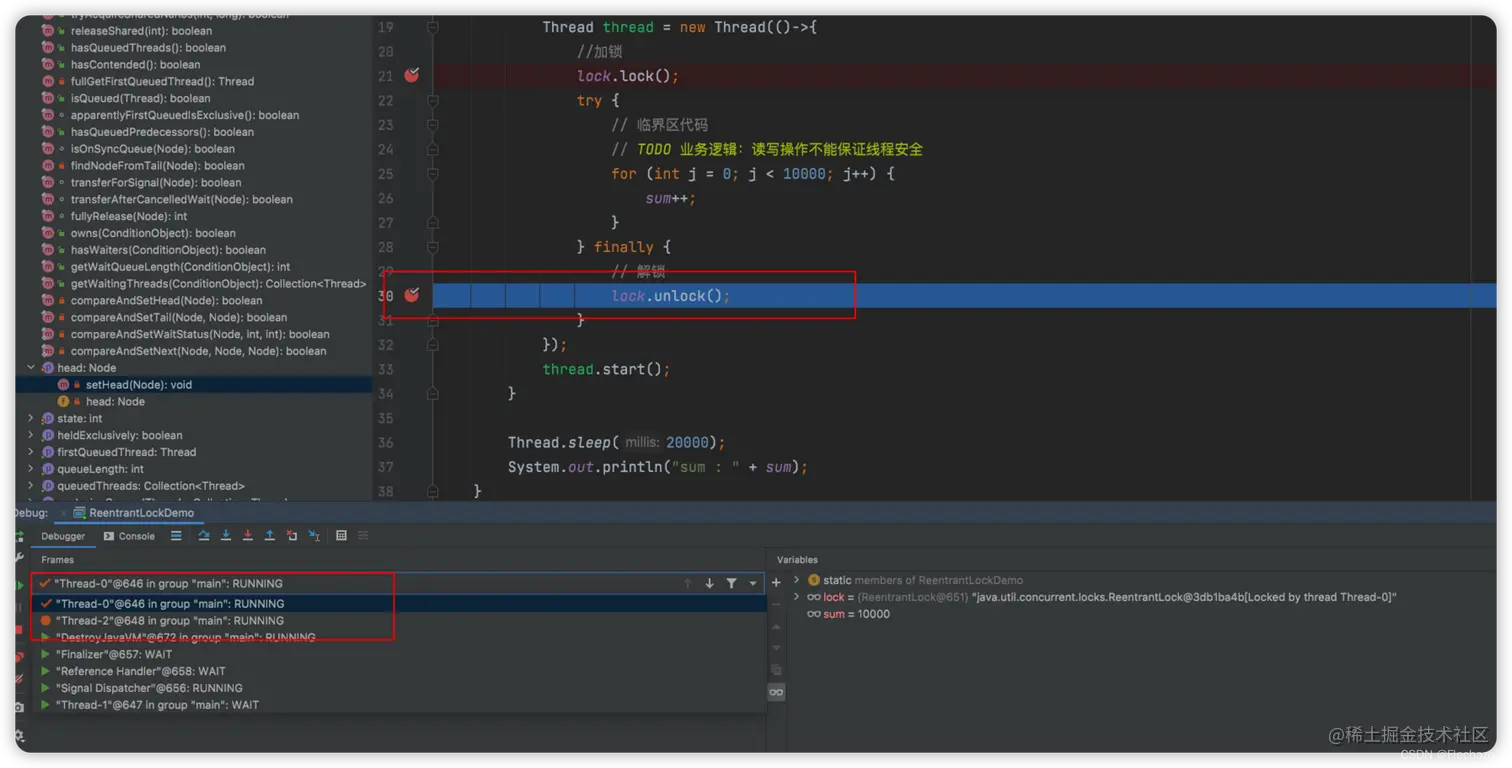
Task: Click the Trace Current Stream Chain icon
Action: 363,536
